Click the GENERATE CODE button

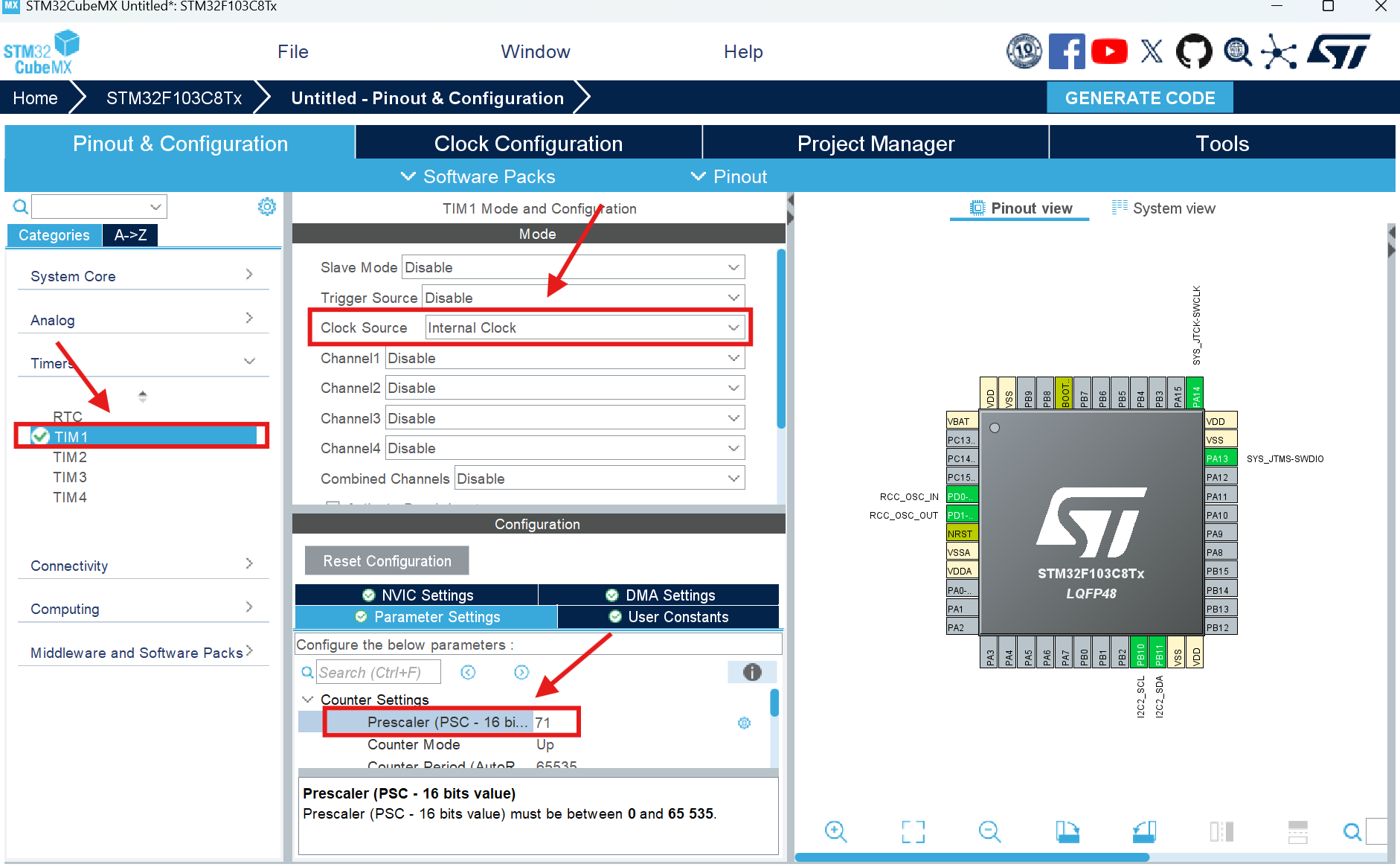1140,97
